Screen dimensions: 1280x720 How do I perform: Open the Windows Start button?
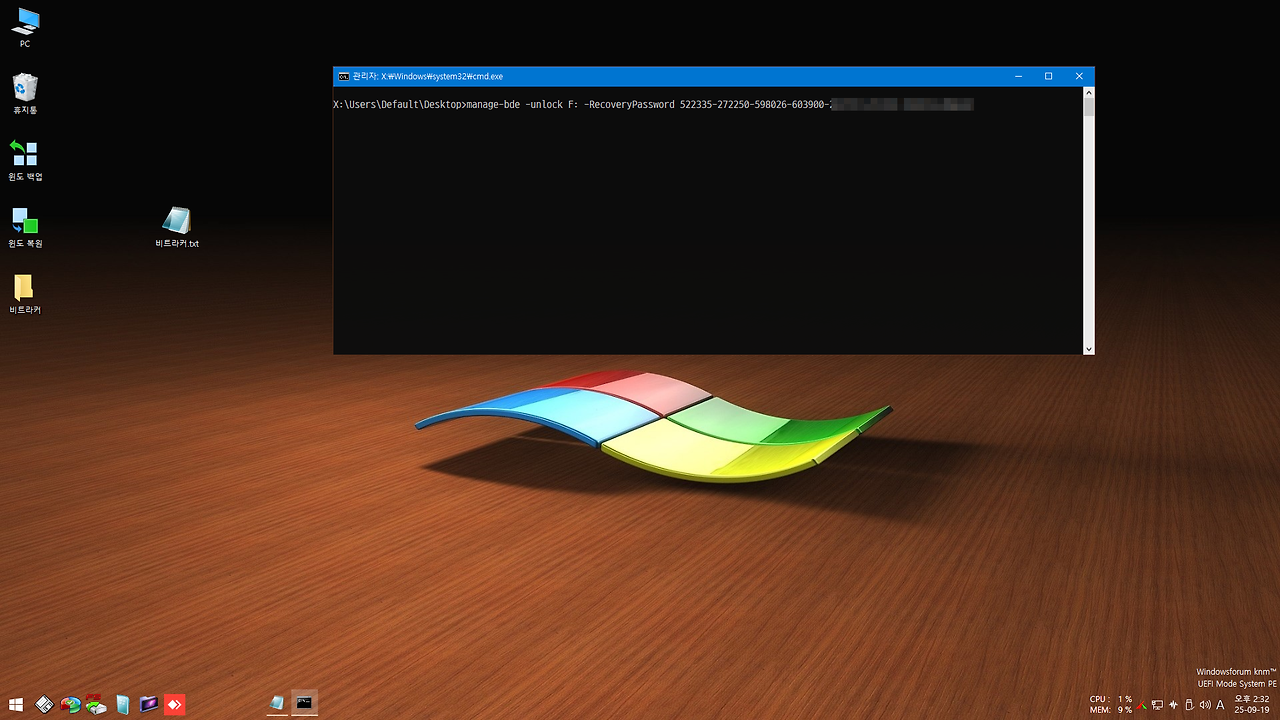pyautogui.click(x=16, y=704)
